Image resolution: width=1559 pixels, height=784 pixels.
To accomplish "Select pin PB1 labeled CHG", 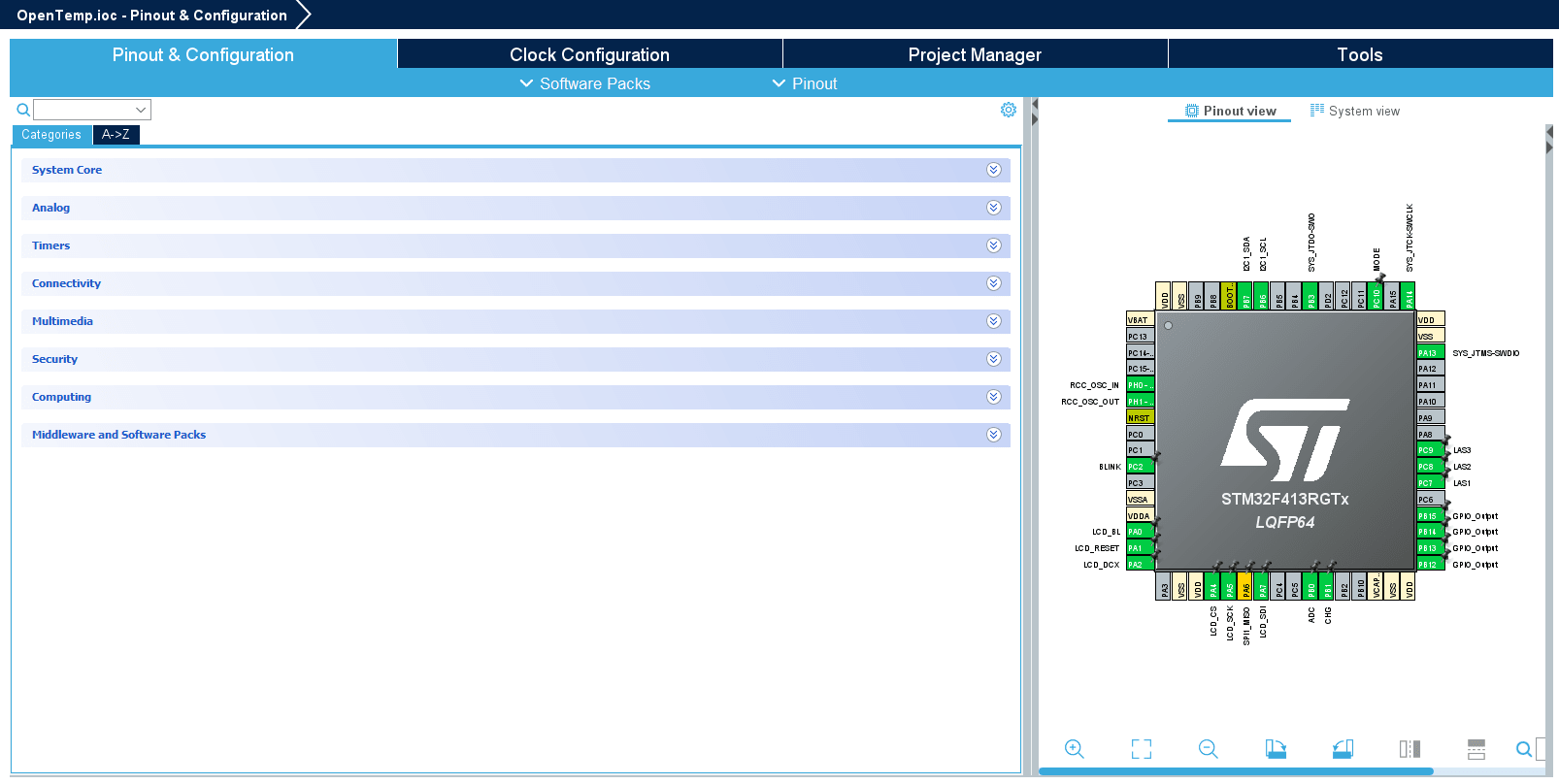I will (x=1327, y=586).
